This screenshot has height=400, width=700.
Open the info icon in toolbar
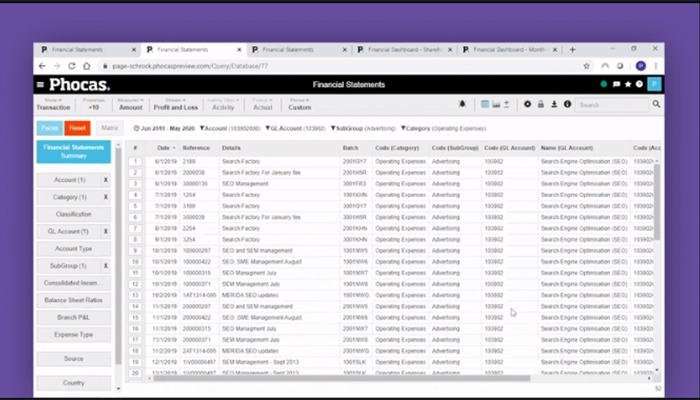567,104
